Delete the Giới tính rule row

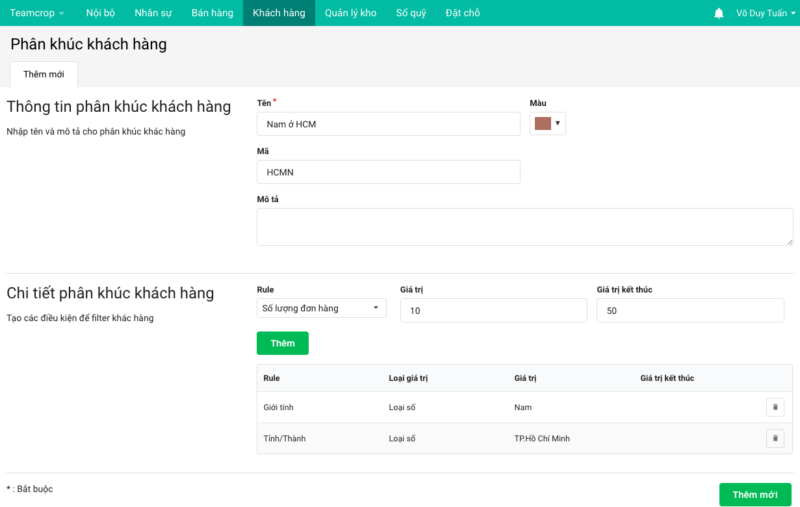point(775,407)
